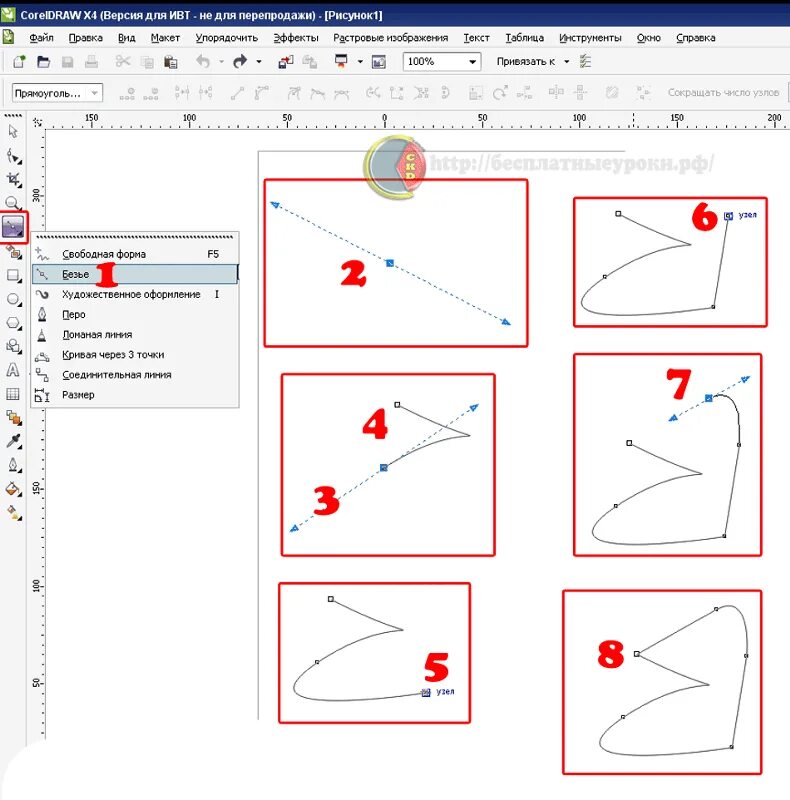Viewport: 790px width, 800px height.
Task: Click the ruler origin crosshair icon
Action: click(37, 122)
